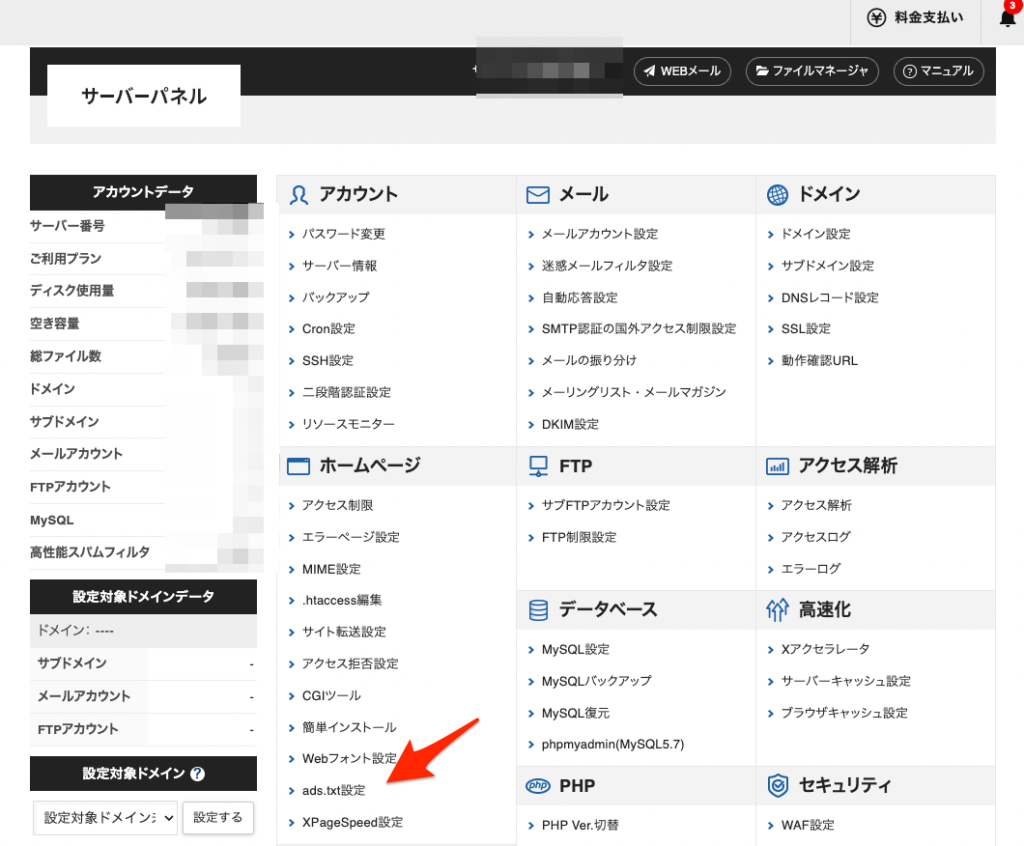Click the メール envelope icon

click(x=538, y=195)
